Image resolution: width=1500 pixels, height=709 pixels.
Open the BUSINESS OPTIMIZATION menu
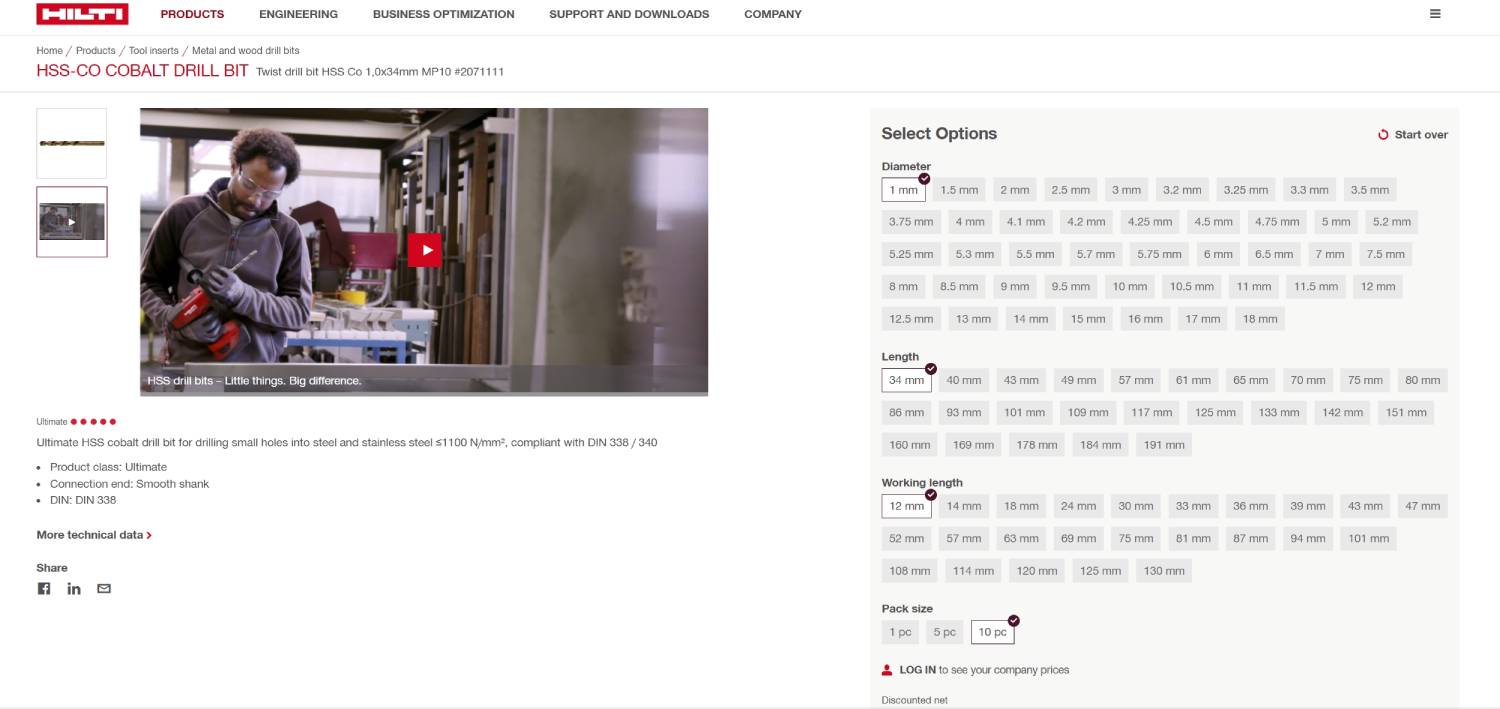pyautogui.click(x=444, y=14)
